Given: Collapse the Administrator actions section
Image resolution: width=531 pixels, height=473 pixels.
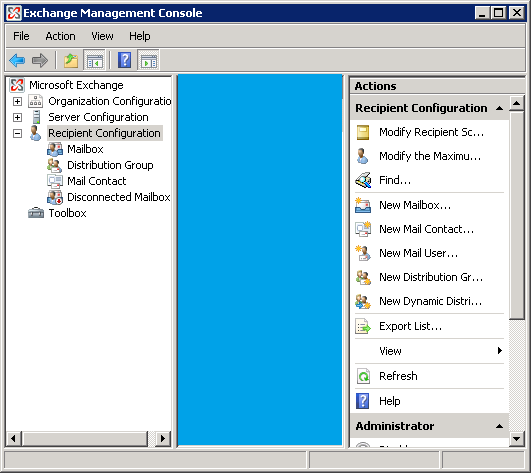Looking at the screenshot, I should pos(499,426).
